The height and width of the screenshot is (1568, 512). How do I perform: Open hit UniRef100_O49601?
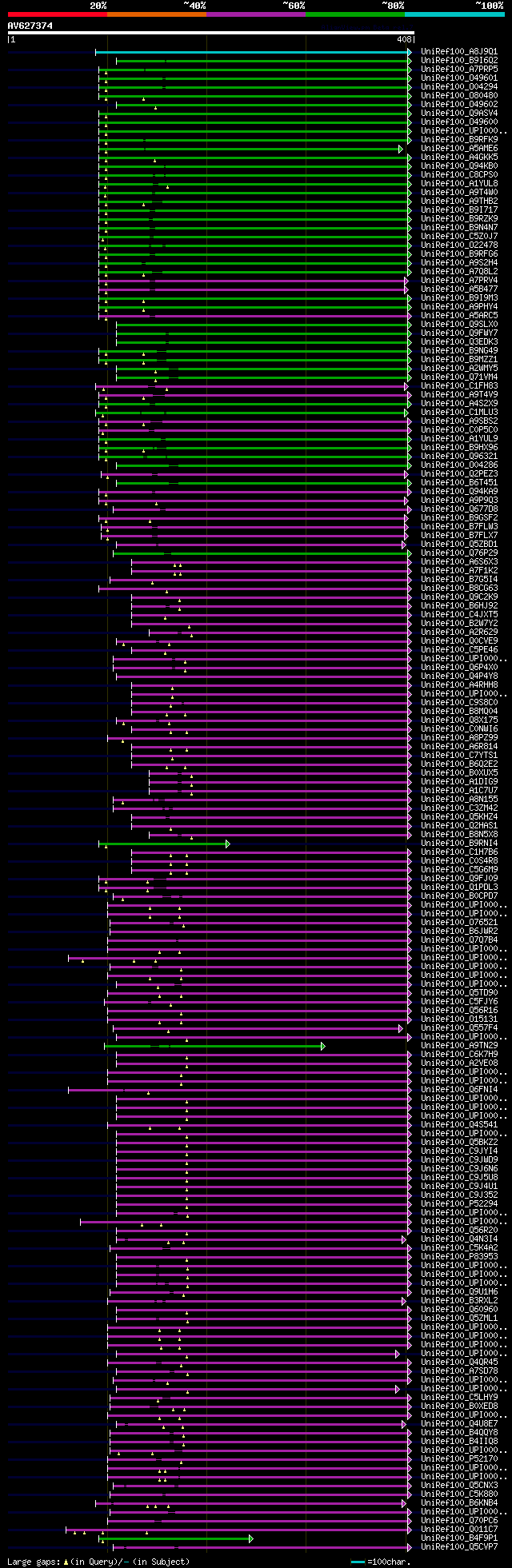click(x=459, y=78)
